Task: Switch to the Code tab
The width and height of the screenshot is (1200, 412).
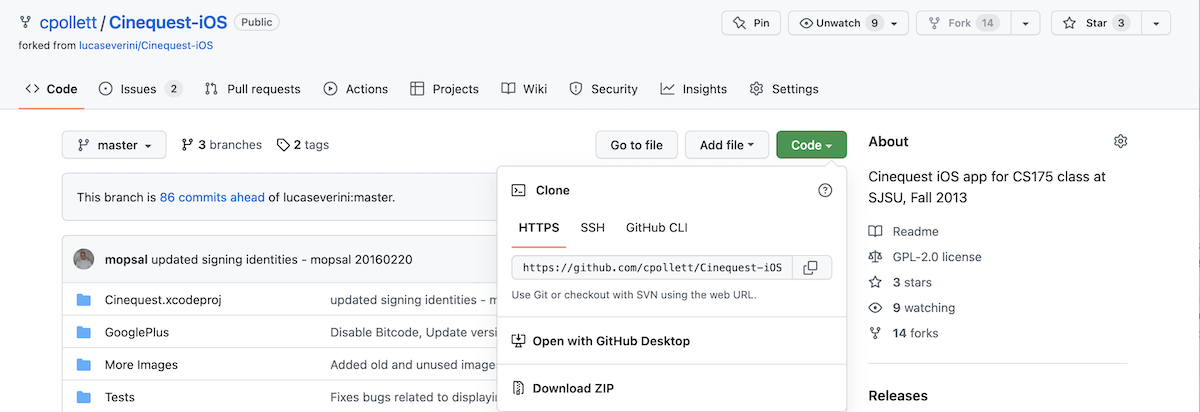Action: pyautogui.click(x=52, y=89)
